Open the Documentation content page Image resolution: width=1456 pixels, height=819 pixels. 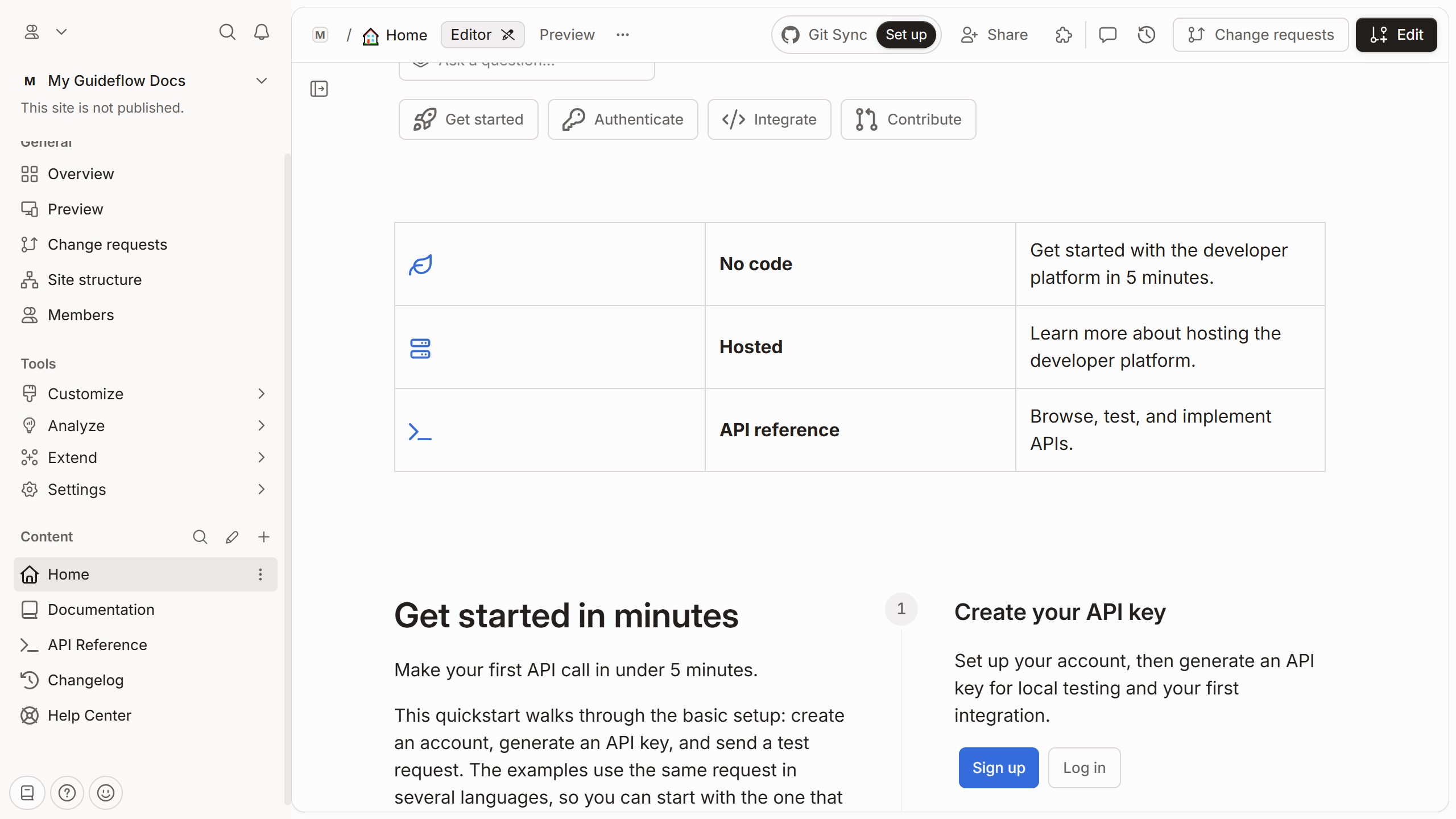(x=144, y=610)
